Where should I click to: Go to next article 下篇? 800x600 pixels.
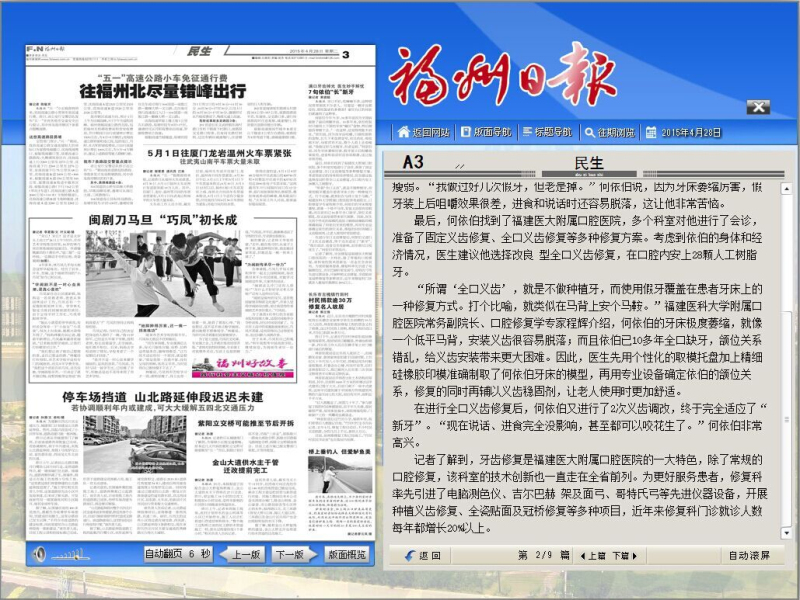click(x=624, y=556)
